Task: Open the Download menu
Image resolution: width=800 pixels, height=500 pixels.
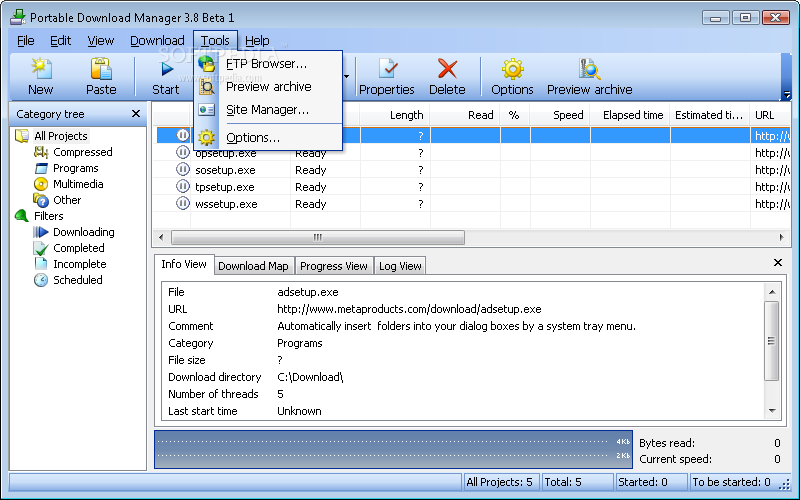Action: 157,40
